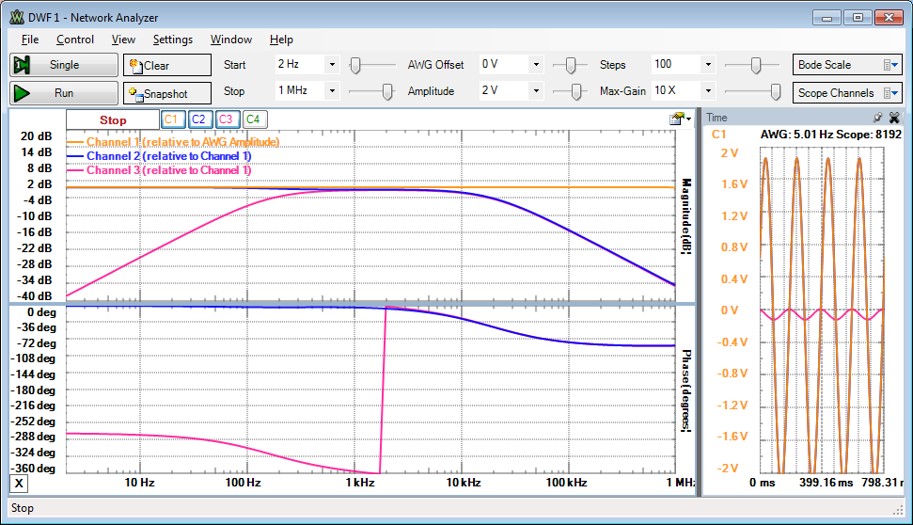Toggle channel C1 trace
This screenshot has width=913, height=525.
coord(171,120)
